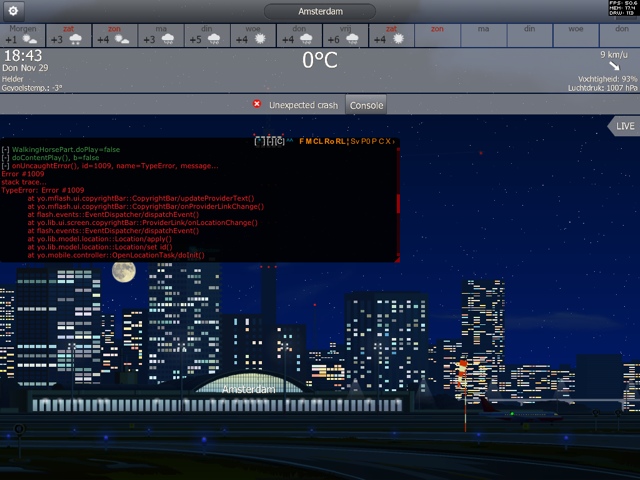Click the blue ^^ console icon
640x480 pixels.
[x=290, y=140]
